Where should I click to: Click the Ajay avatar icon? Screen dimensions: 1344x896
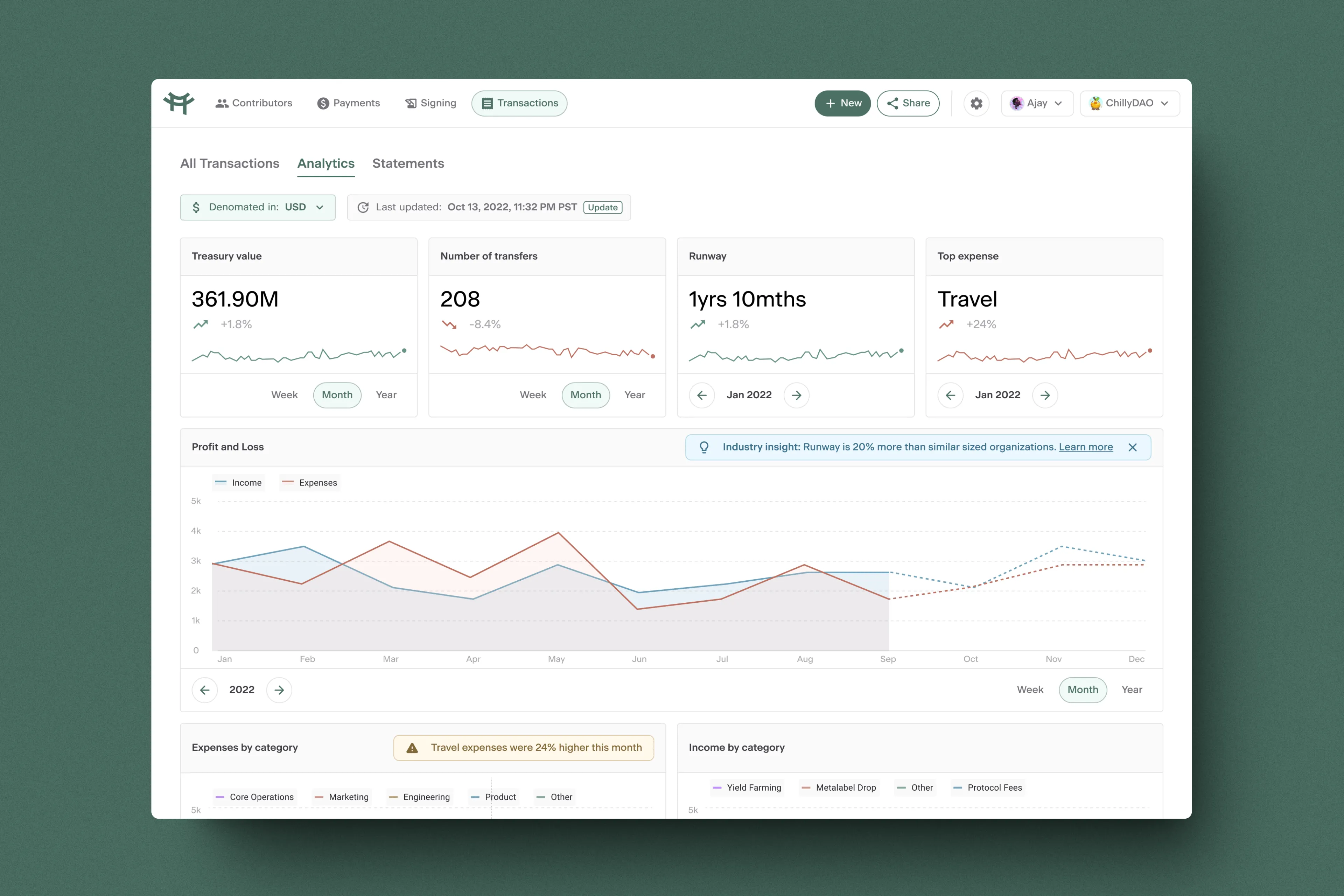1016,104
